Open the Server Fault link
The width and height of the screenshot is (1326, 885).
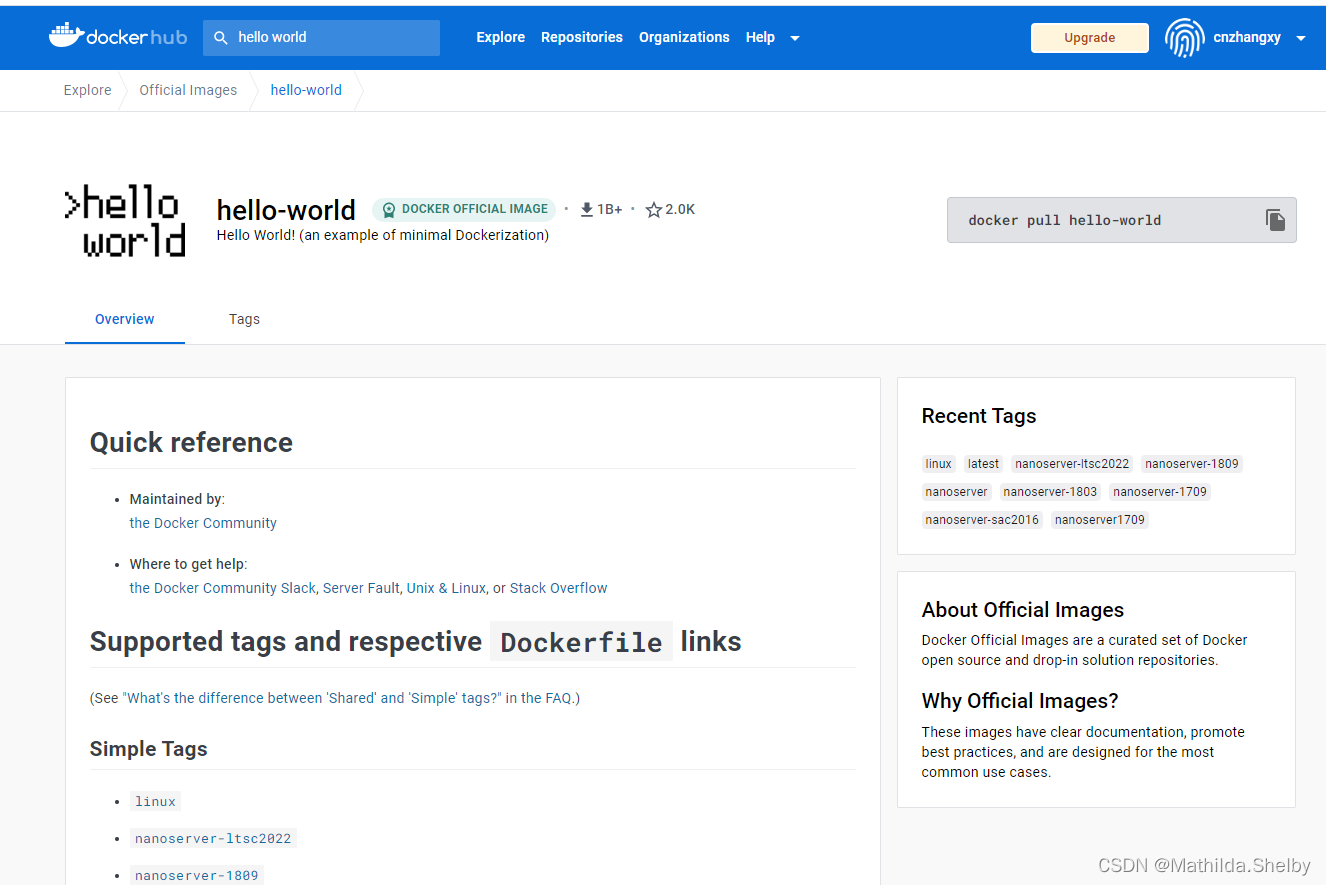click(x=362, y=588)
